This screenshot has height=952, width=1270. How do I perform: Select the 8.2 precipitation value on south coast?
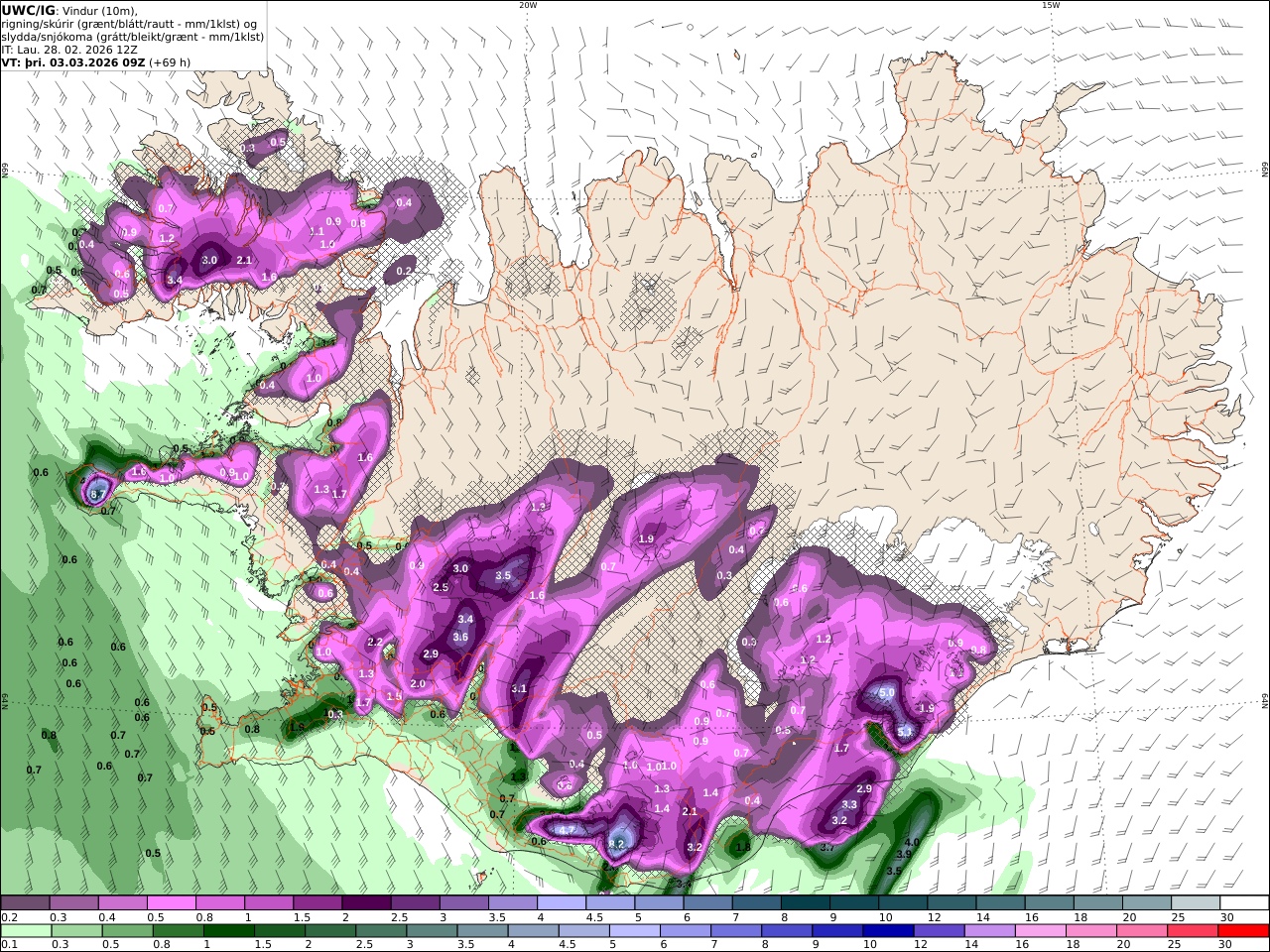[x=616, y=844]
